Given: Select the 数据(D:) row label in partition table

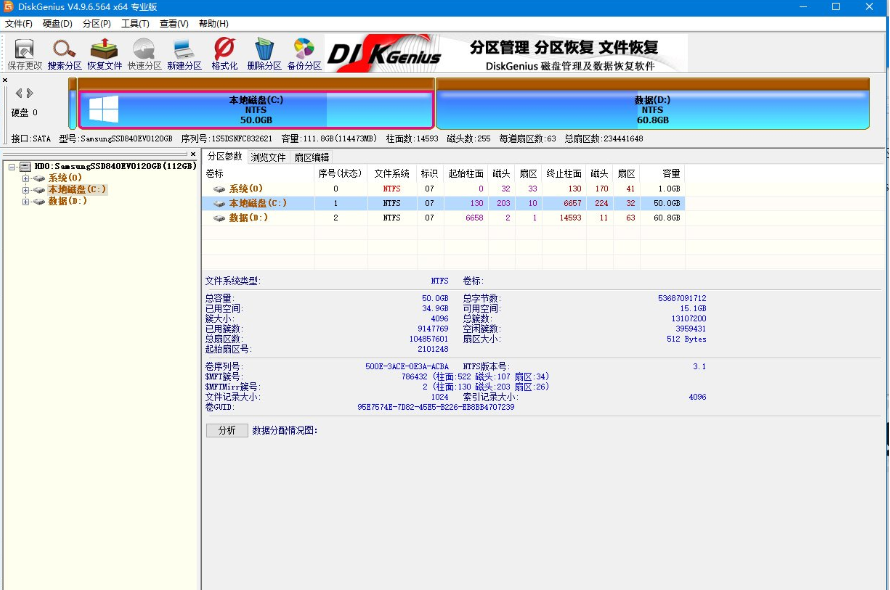Looking at the screenshot, I should click(x=248, y=218).
